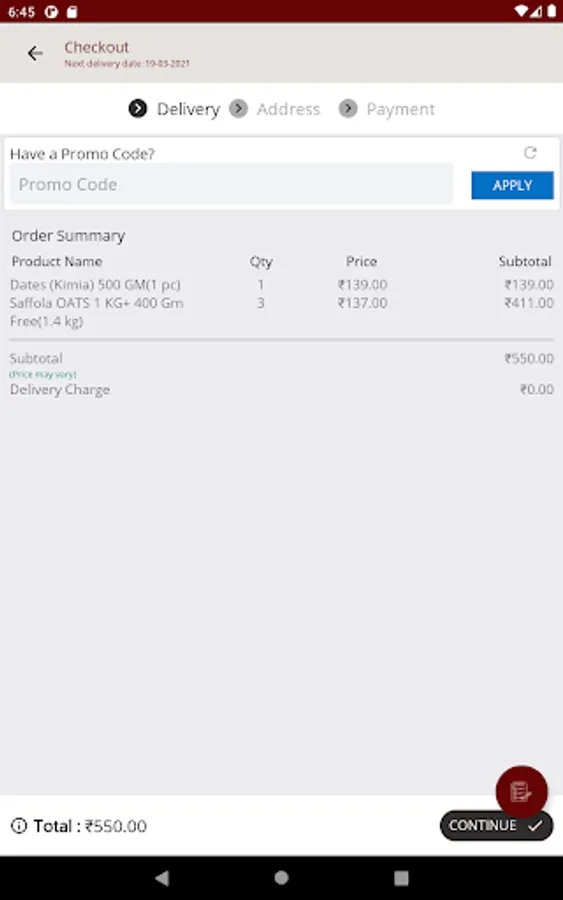The height and width of the screenshot is (900, 563).
Task: Tap the back arrow in Checkout header
Action: [x=35, y=53]
